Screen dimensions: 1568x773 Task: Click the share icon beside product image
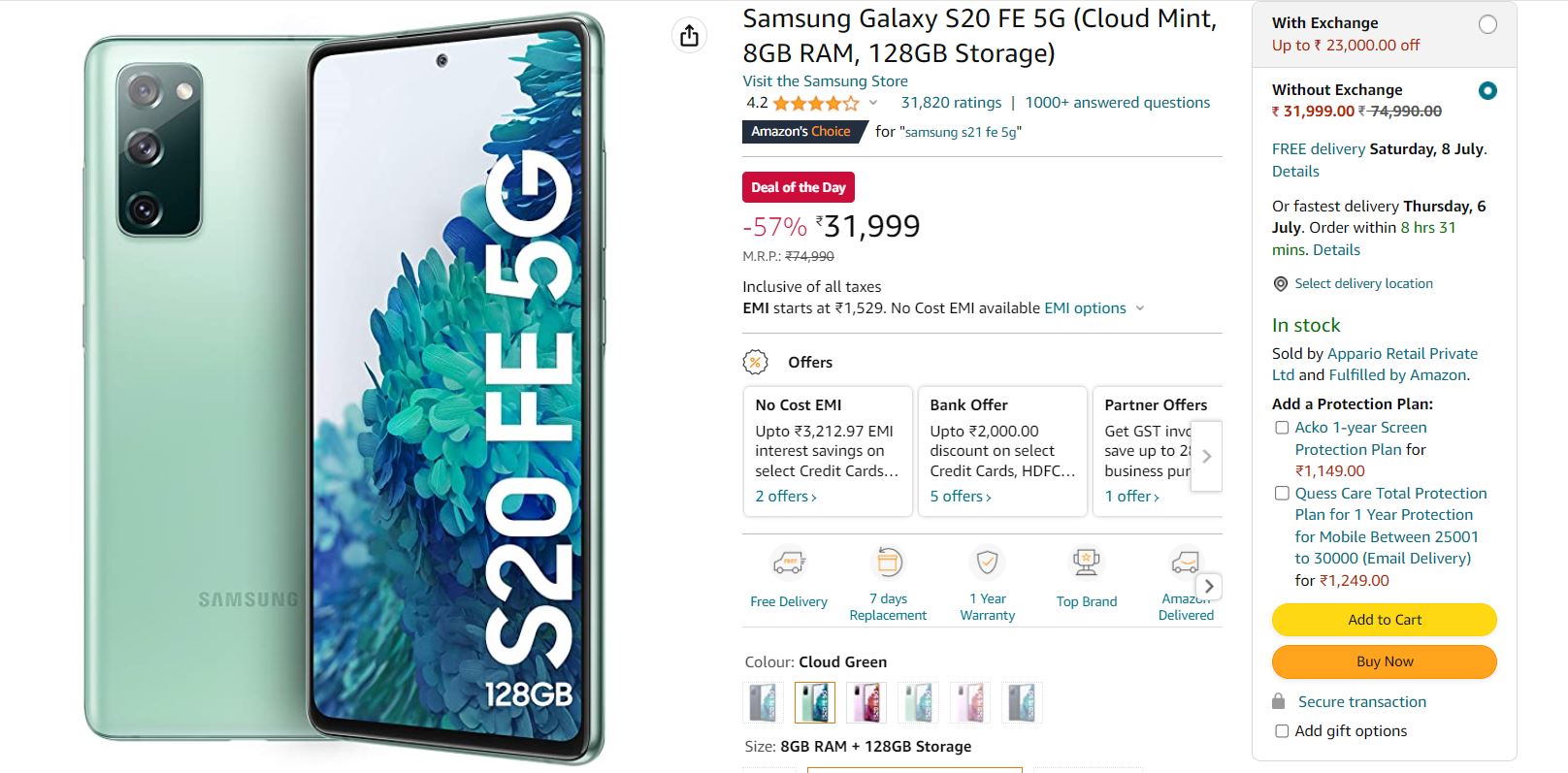coord(689,36)
